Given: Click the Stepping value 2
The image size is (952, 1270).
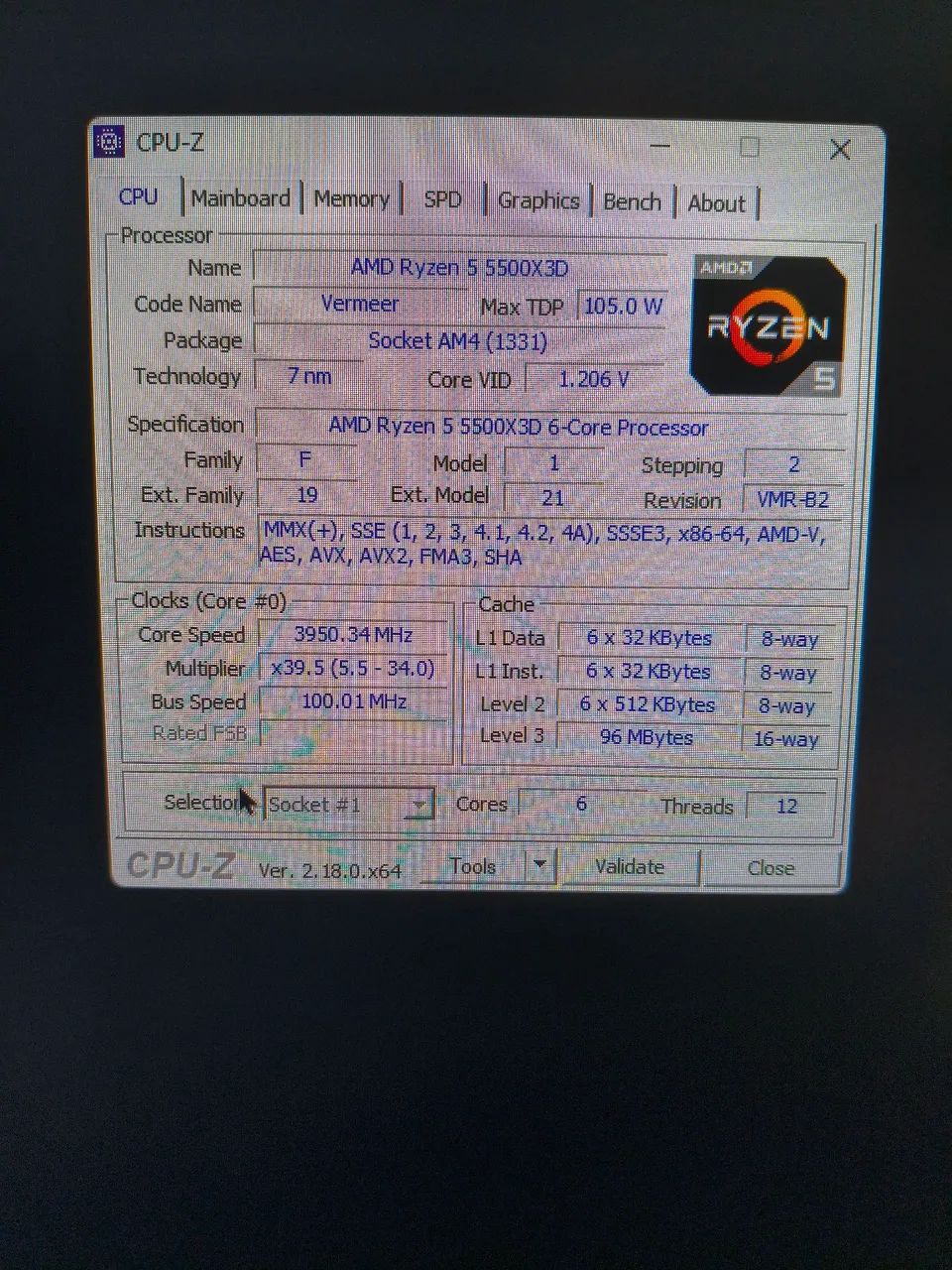Looking at the screenshot, I should [793, 464].
